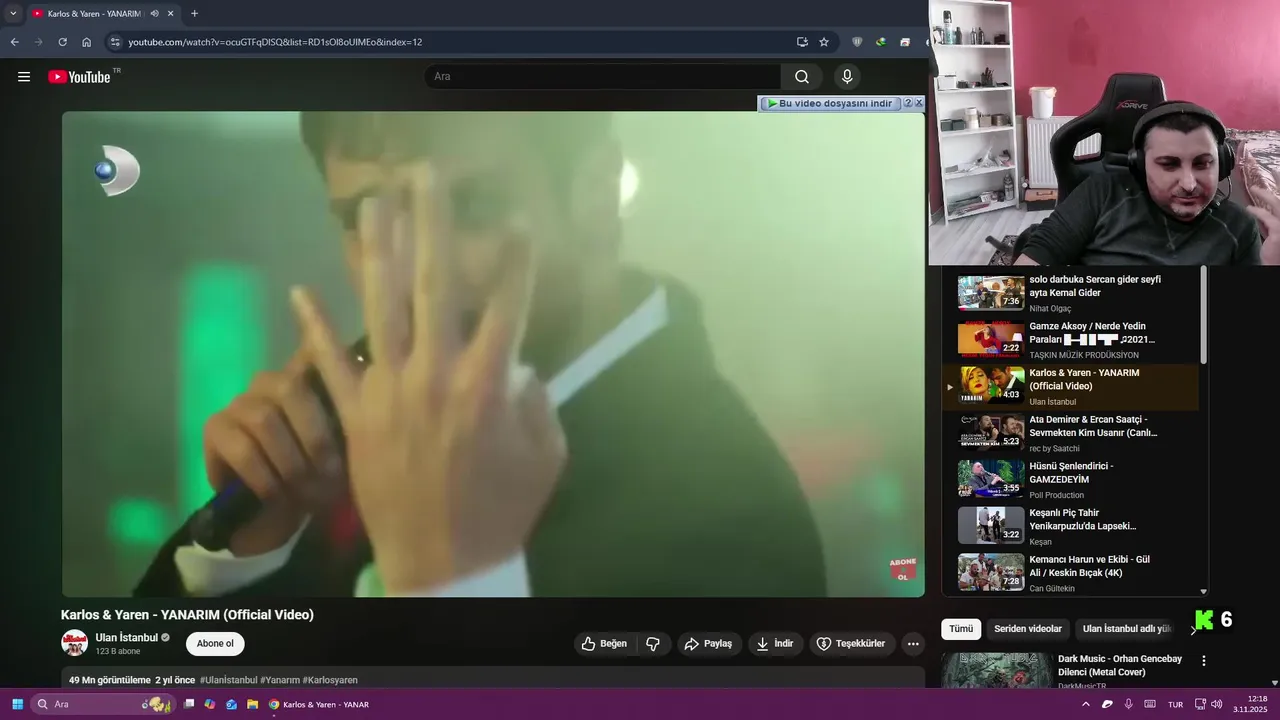The height and width of the screenshot is (720, 1280).
Task: Open the browser home page
Action: pyautogui.click(x=87, y=42)
